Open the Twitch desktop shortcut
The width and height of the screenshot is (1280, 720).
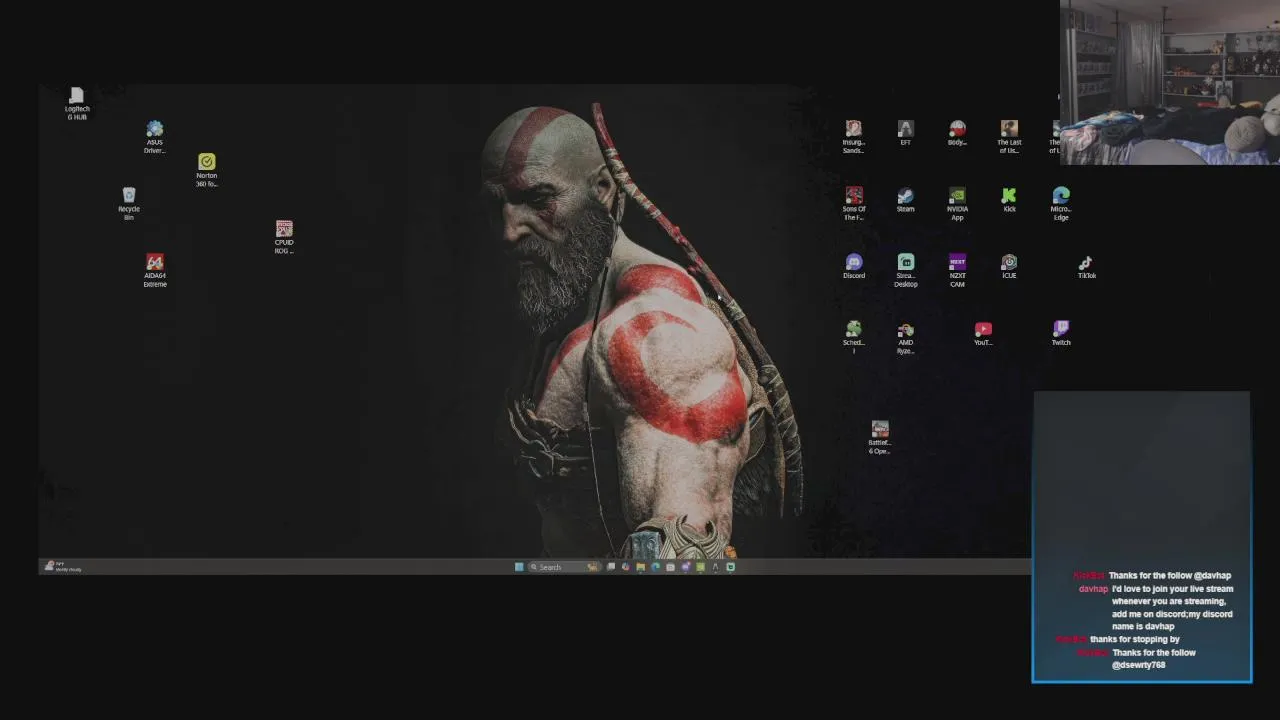pyautogui.click(x=1061, y=334)
